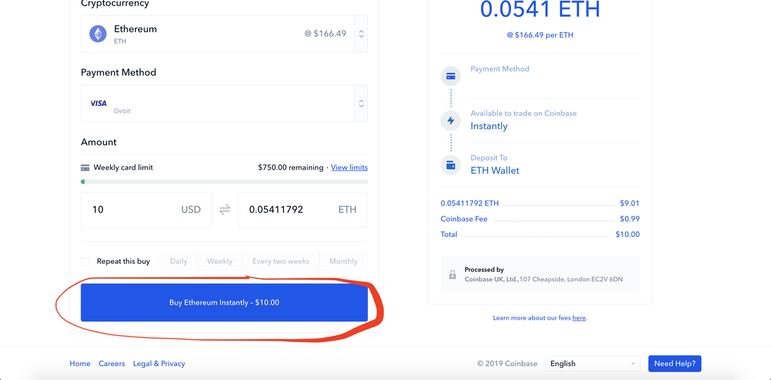Open the View limits link

tap(349, 168)
